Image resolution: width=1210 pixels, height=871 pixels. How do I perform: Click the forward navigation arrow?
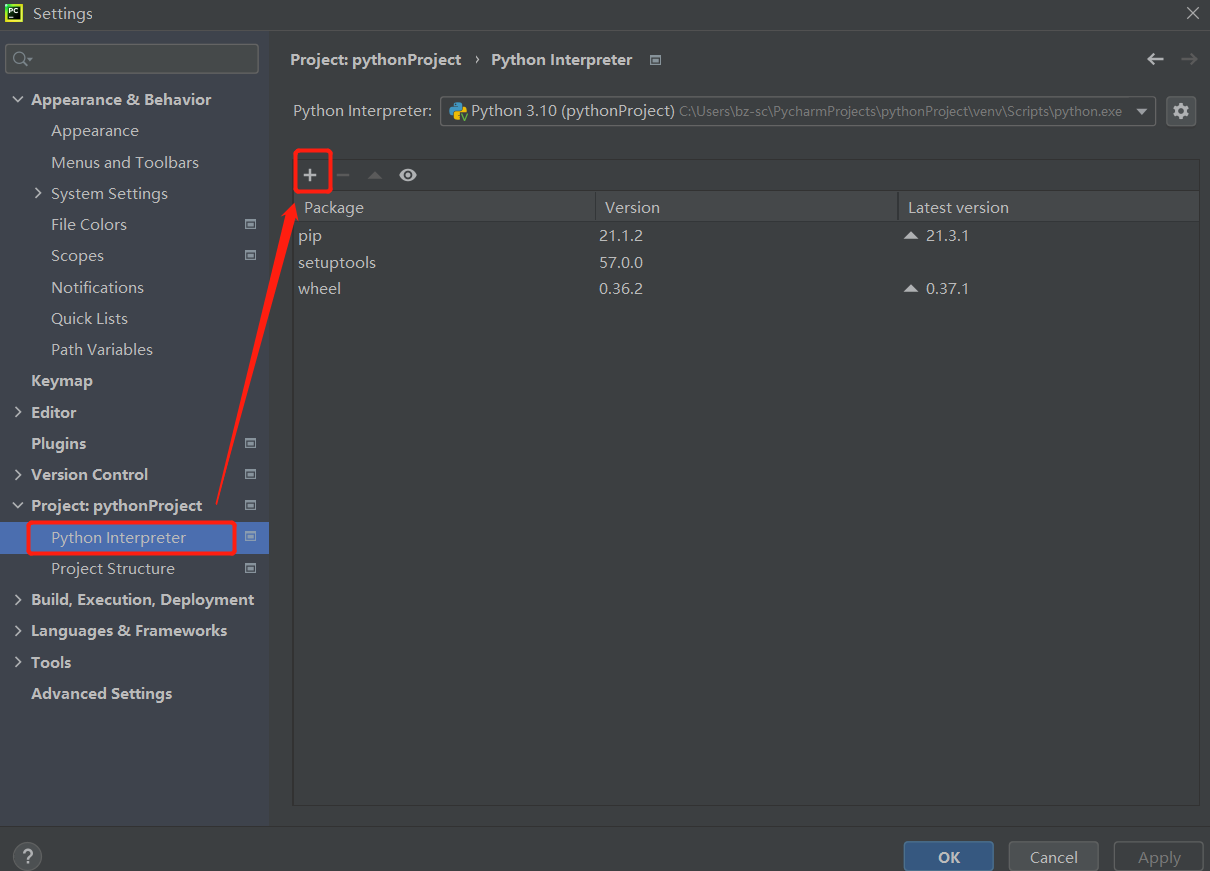click(x=1189, y=60)
